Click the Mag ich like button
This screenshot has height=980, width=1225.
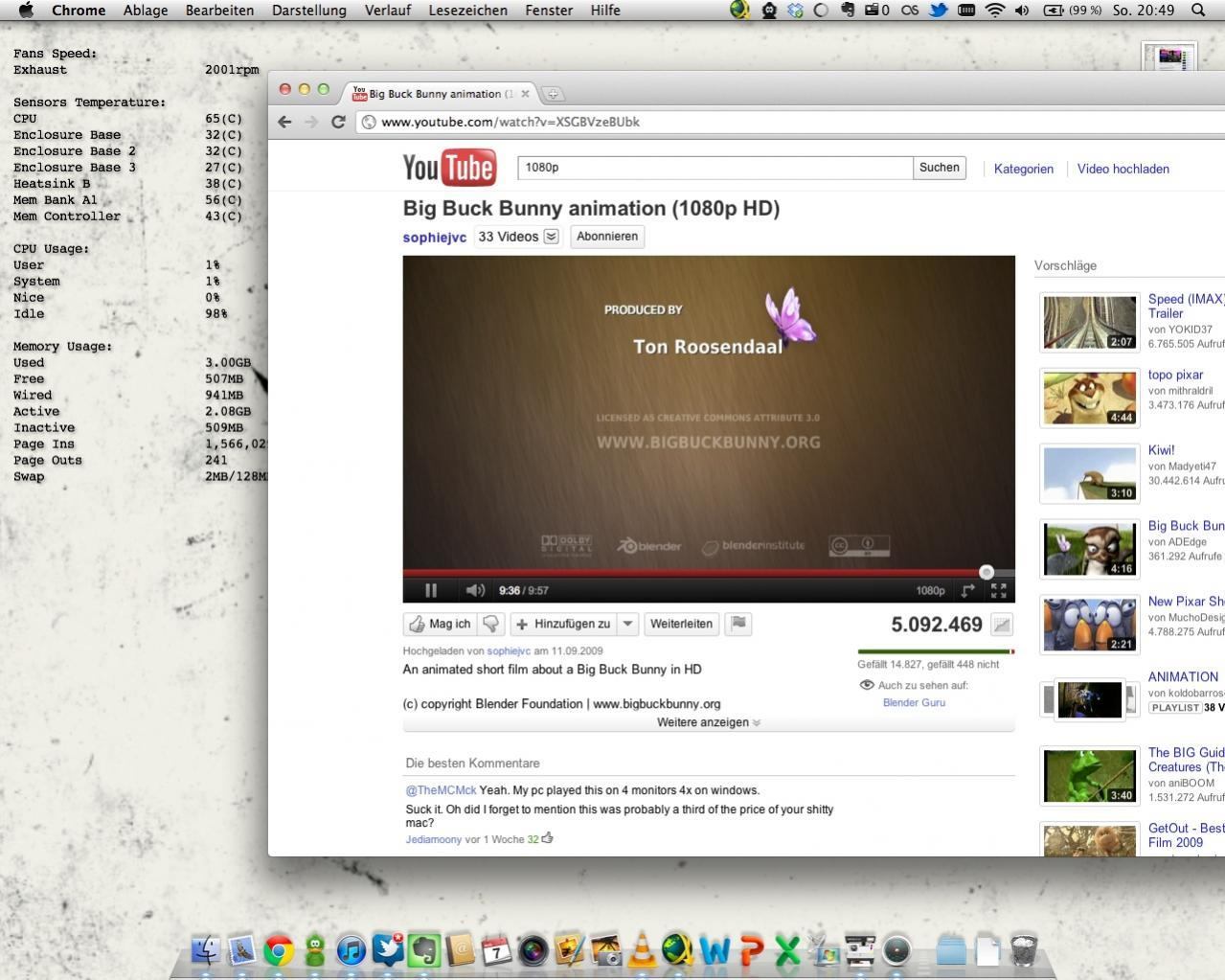coord(441,624)
